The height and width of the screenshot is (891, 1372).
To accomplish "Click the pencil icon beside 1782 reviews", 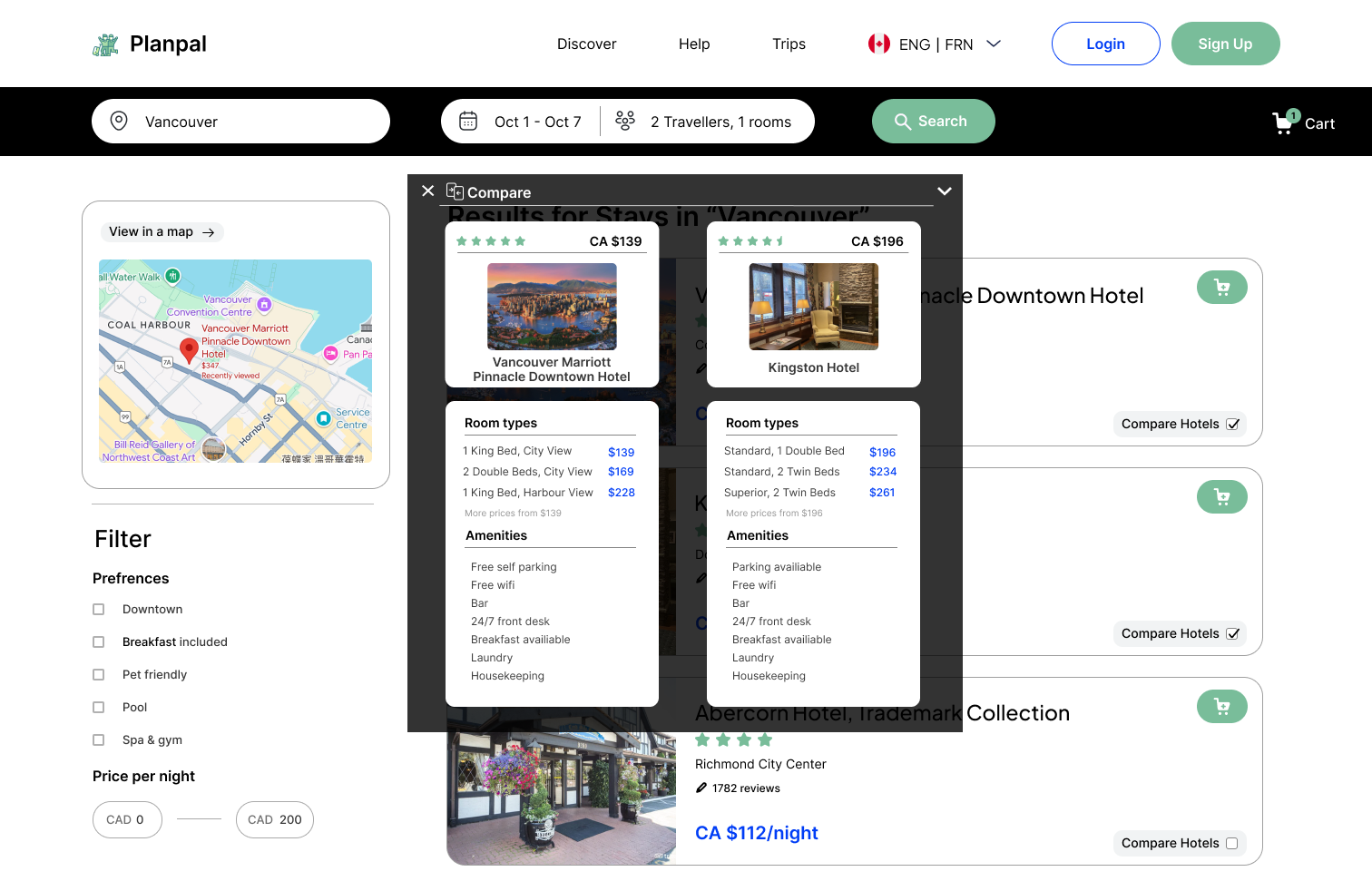I will 703,787.
